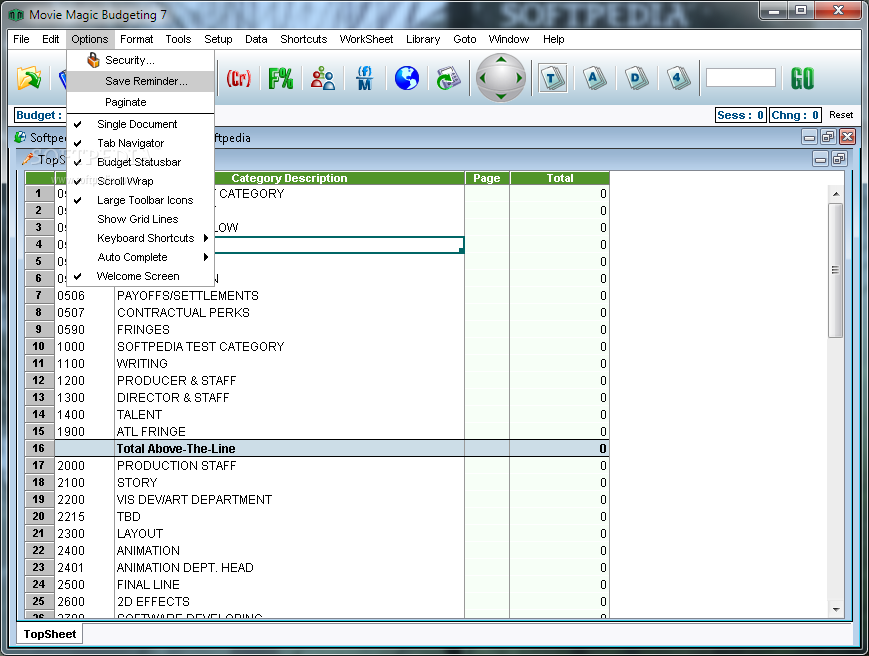The width and height of the screenshot is (869, 656).
Task: Open the Goto menu
Action: [x=464, y=39]
